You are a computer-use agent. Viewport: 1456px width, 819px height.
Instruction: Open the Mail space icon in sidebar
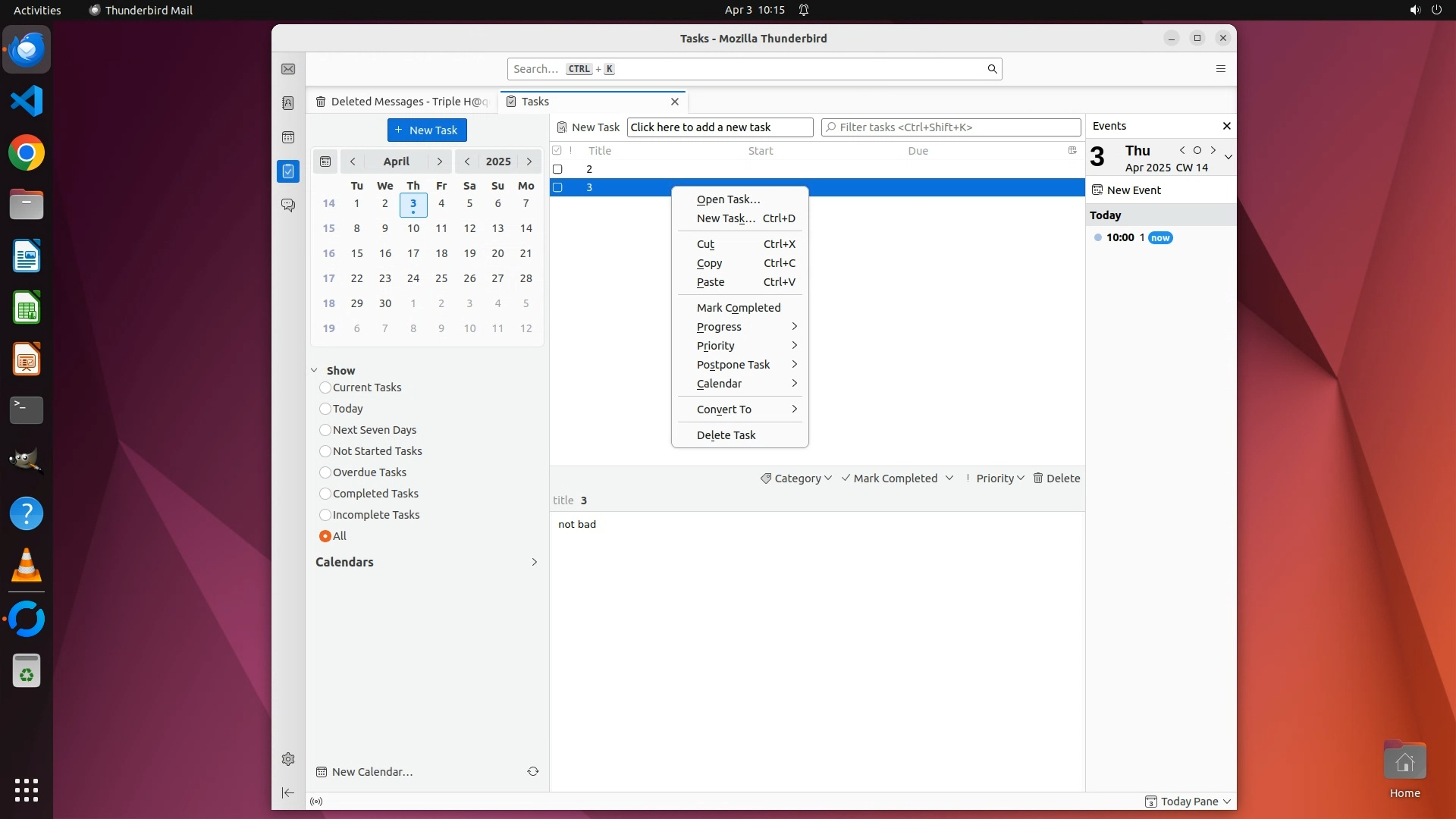(x=288, y=69)
